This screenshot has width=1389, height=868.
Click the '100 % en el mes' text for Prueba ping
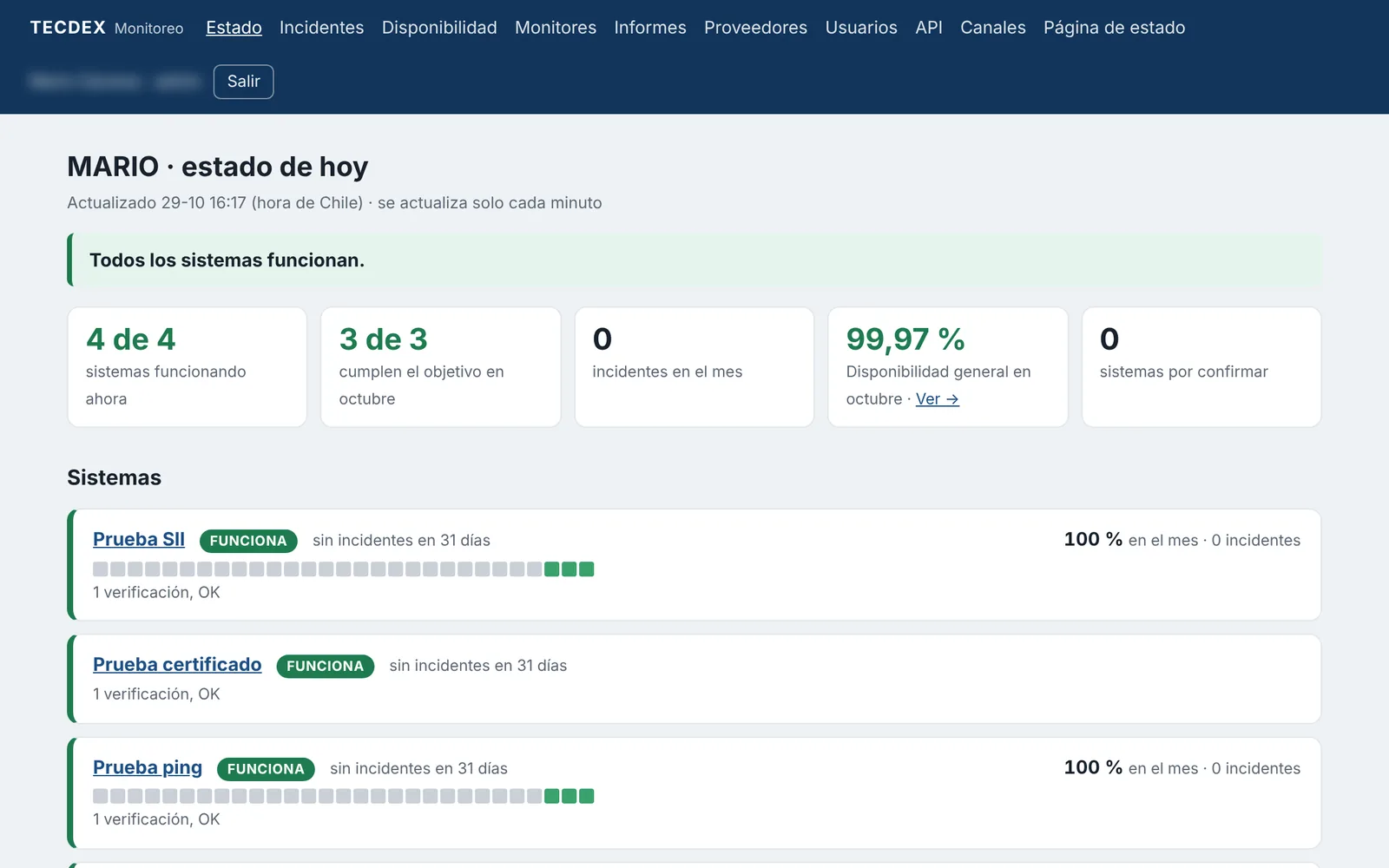1131,768
